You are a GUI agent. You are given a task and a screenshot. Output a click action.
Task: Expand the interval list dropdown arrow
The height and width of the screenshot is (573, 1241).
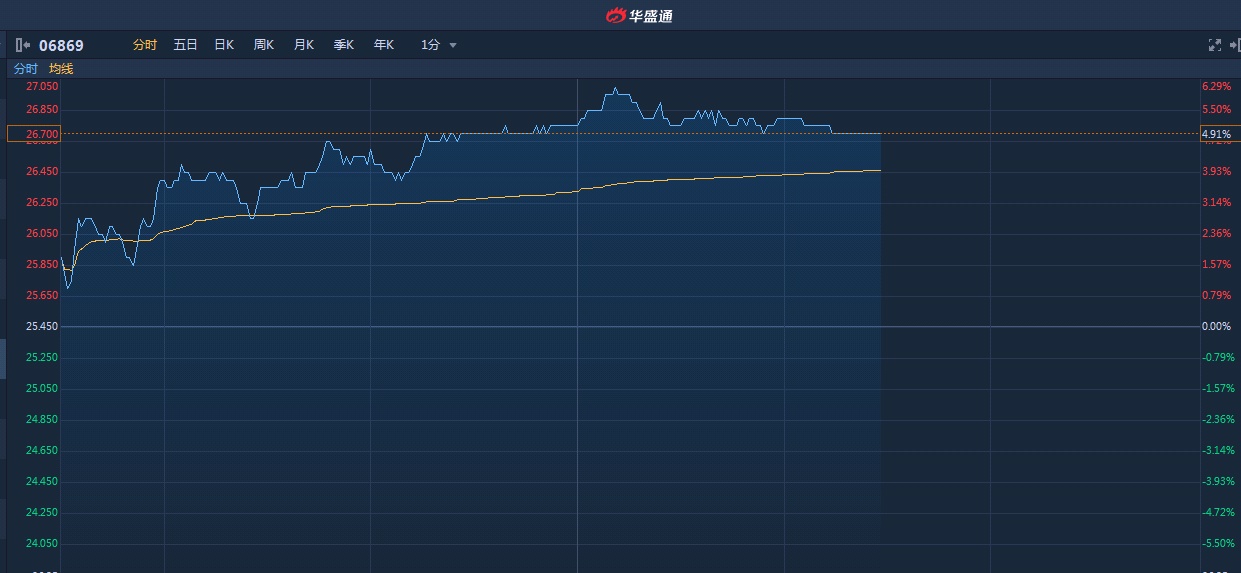pos(453,45)
